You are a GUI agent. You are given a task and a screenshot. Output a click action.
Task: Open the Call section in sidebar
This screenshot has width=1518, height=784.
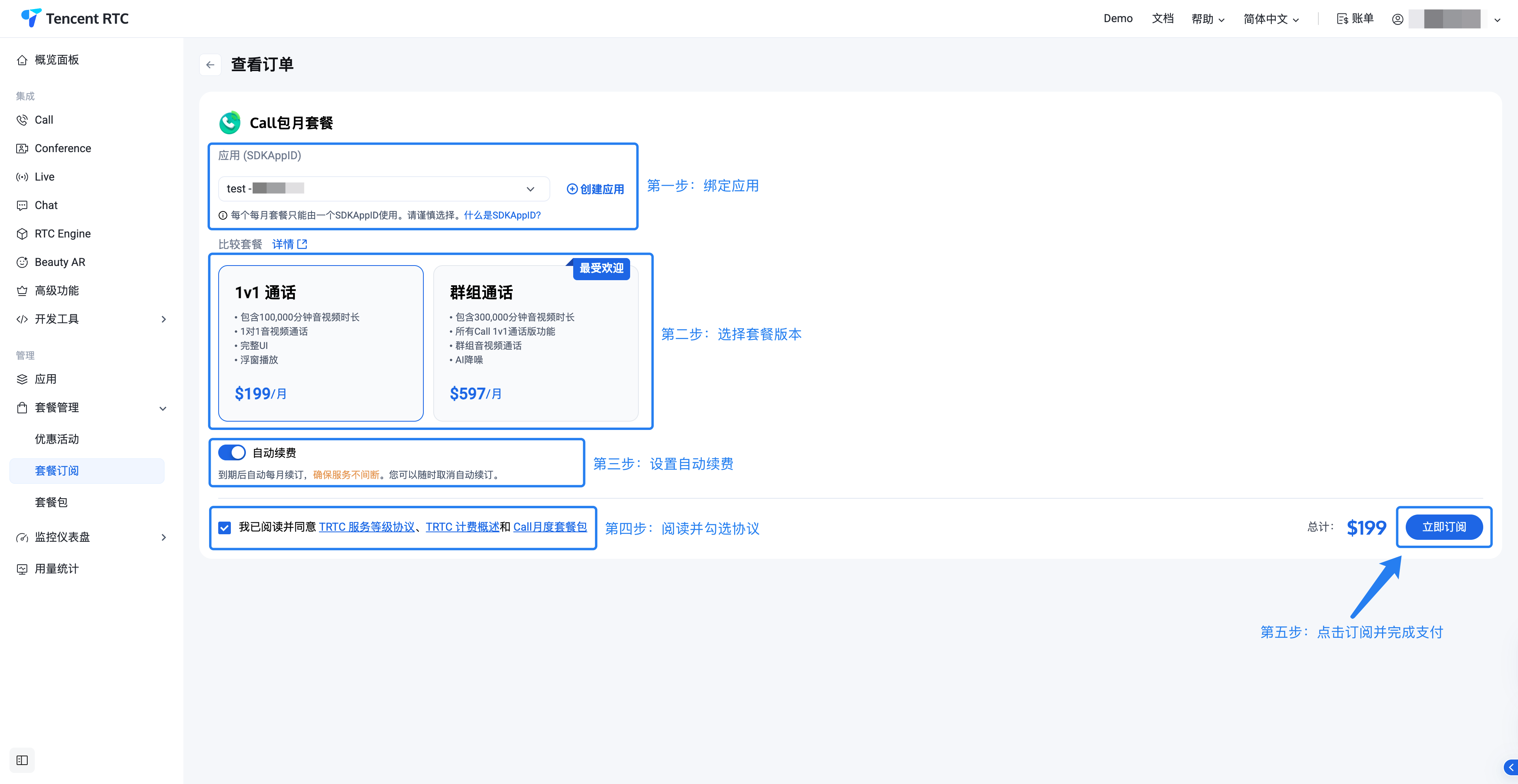pyautogui.click(x=43, y=120)
